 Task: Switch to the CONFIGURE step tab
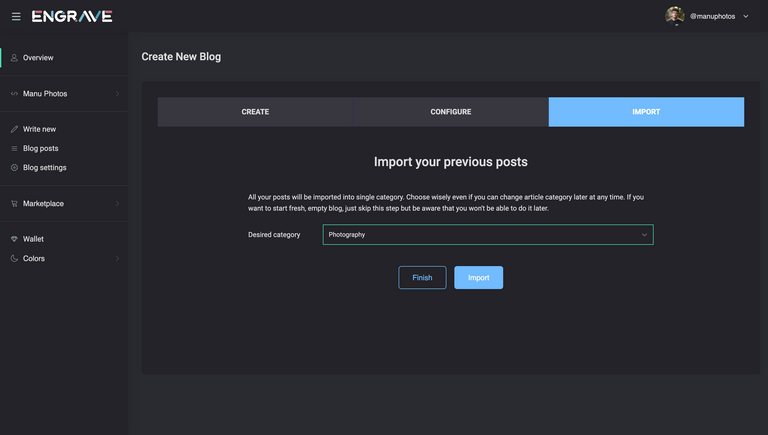tap(451, 112)
